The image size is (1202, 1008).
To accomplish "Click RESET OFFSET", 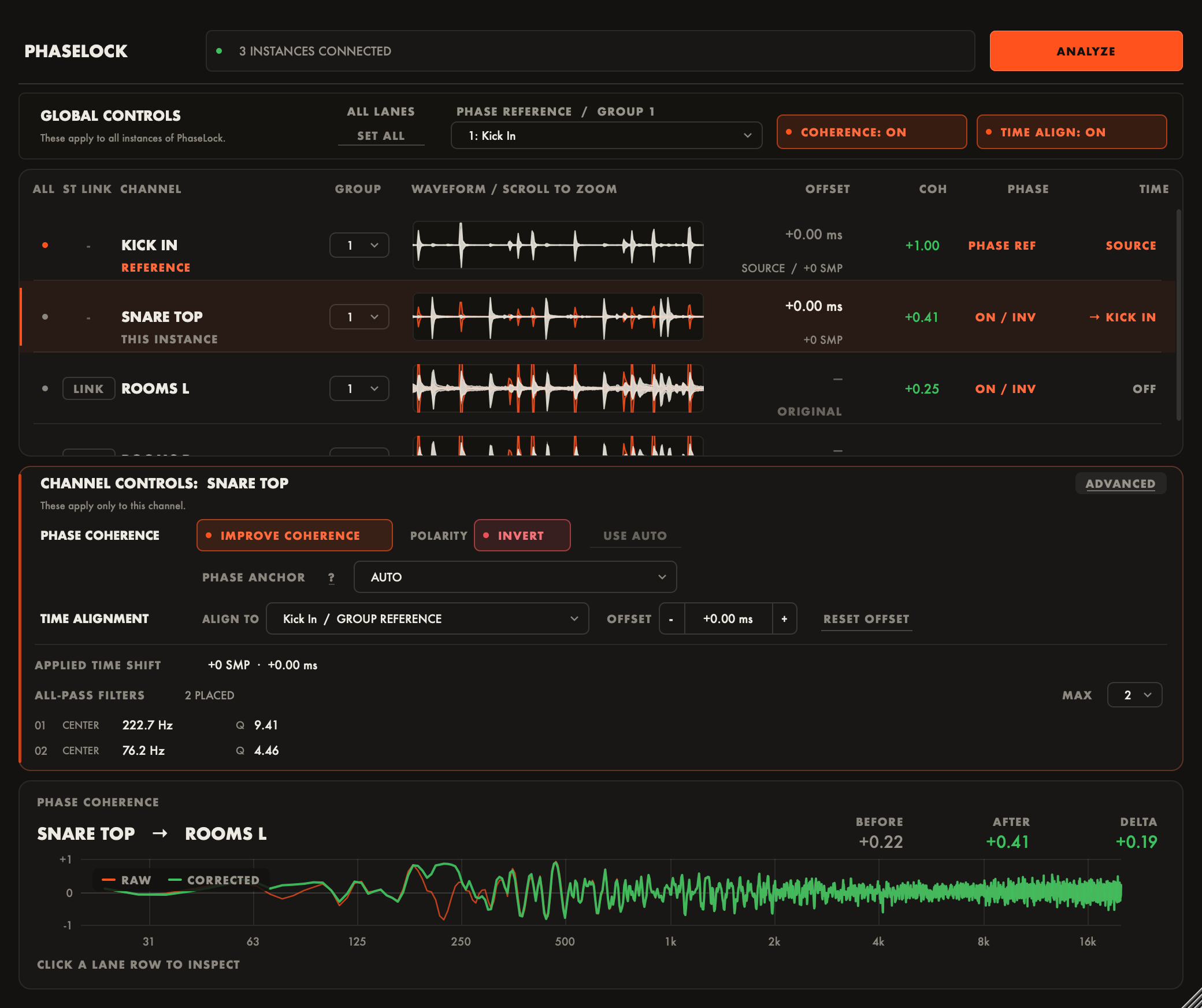I will click(866, 619).
